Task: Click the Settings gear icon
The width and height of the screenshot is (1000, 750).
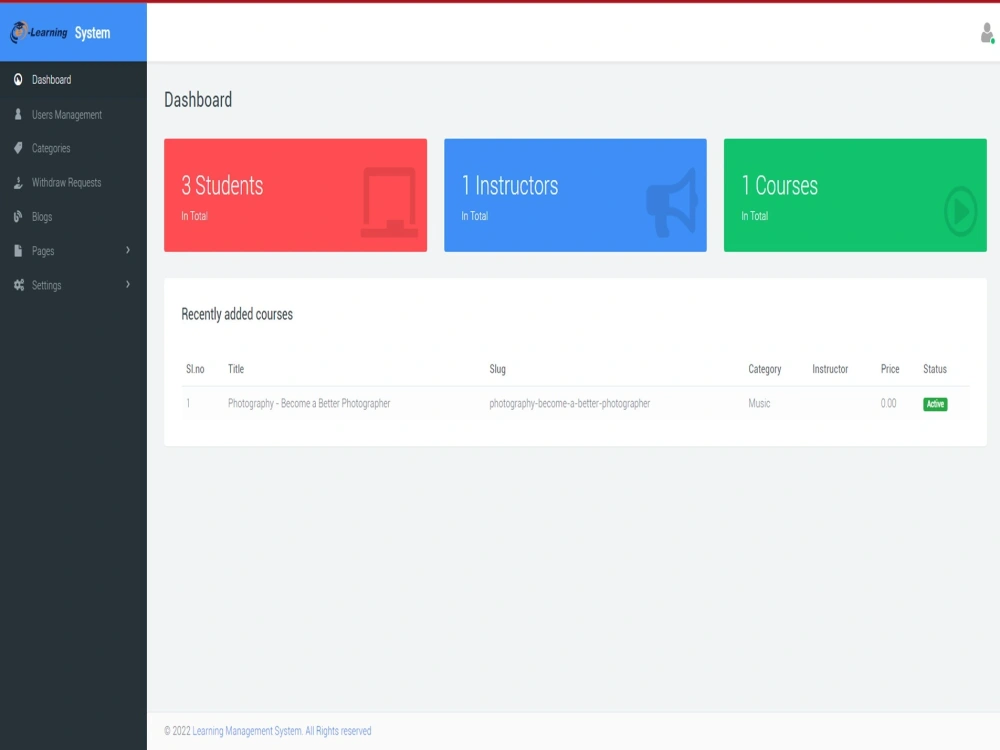Action: tap(17, 285)
